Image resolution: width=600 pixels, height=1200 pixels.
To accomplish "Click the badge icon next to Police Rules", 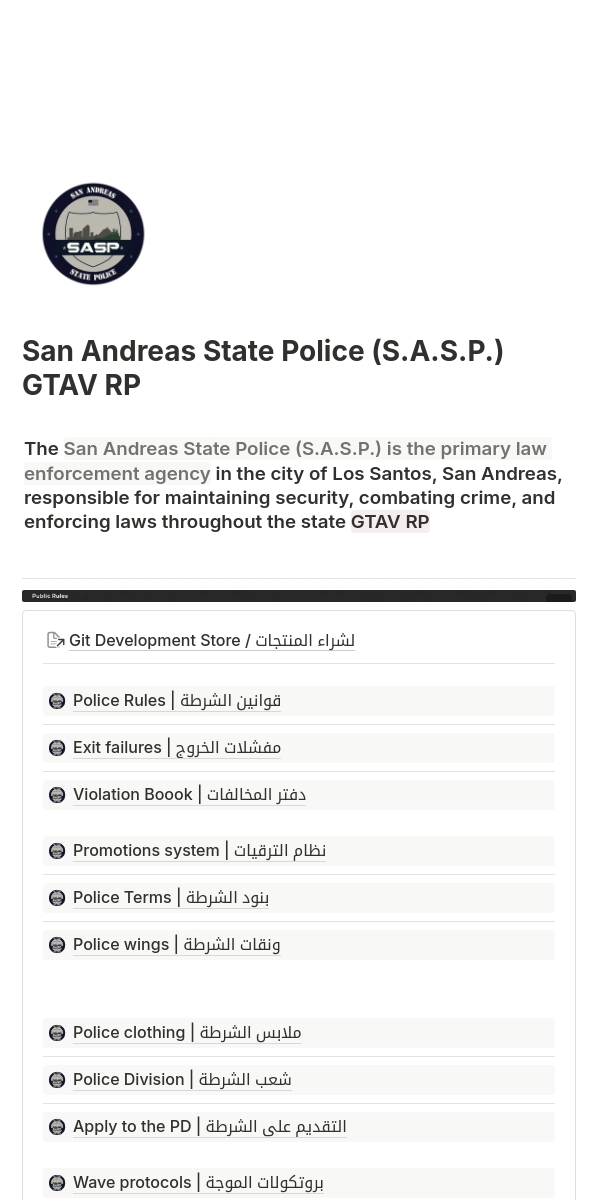I will click(57, 701).
